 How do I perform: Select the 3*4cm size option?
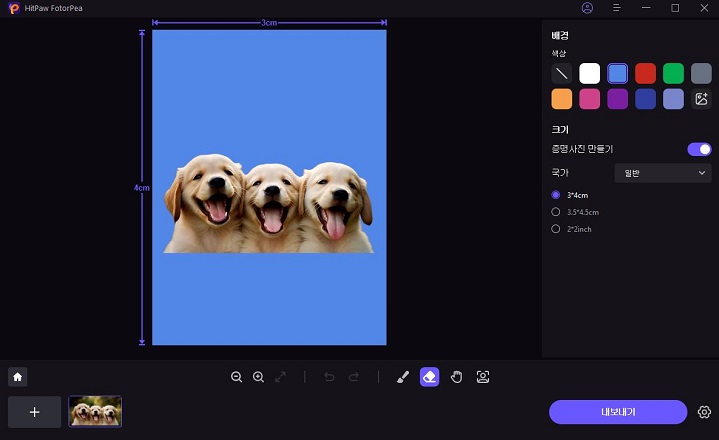[x=570, y=195]
